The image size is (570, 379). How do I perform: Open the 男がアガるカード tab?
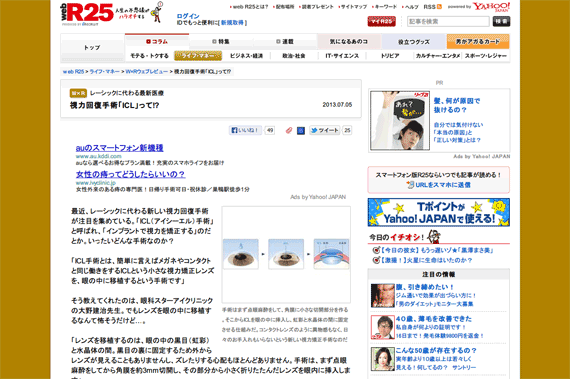pyautogui.click(x=478, y=41)
